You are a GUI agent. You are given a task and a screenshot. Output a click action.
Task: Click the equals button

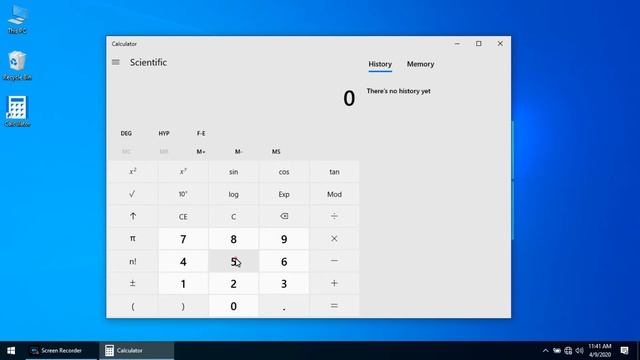pos(334,306)
